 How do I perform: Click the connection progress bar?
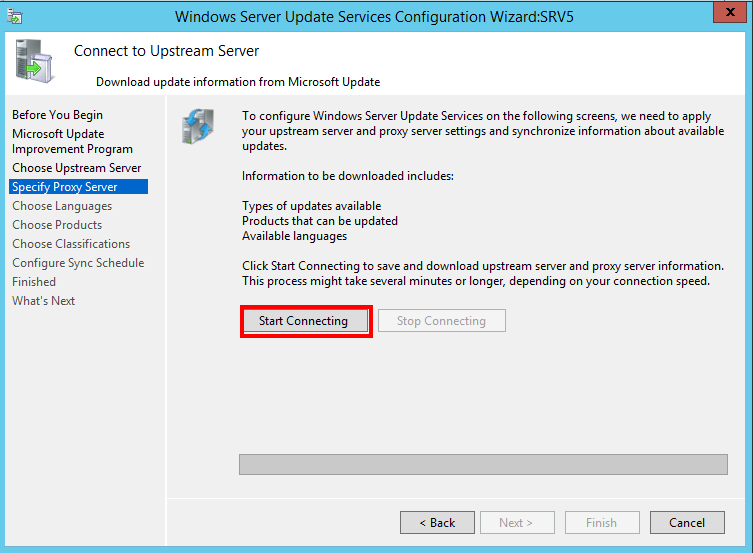click(x=483, y=464)
